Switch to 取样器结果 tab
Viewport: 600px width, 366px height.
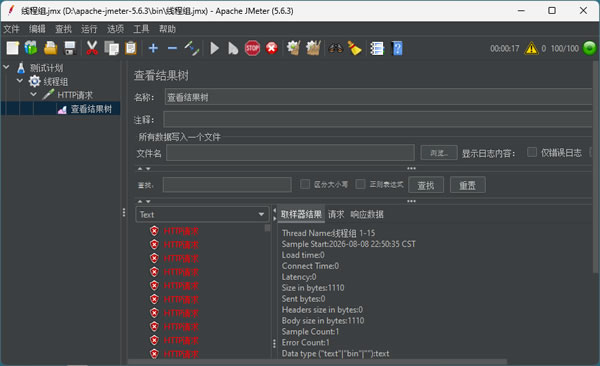point(301,214)
